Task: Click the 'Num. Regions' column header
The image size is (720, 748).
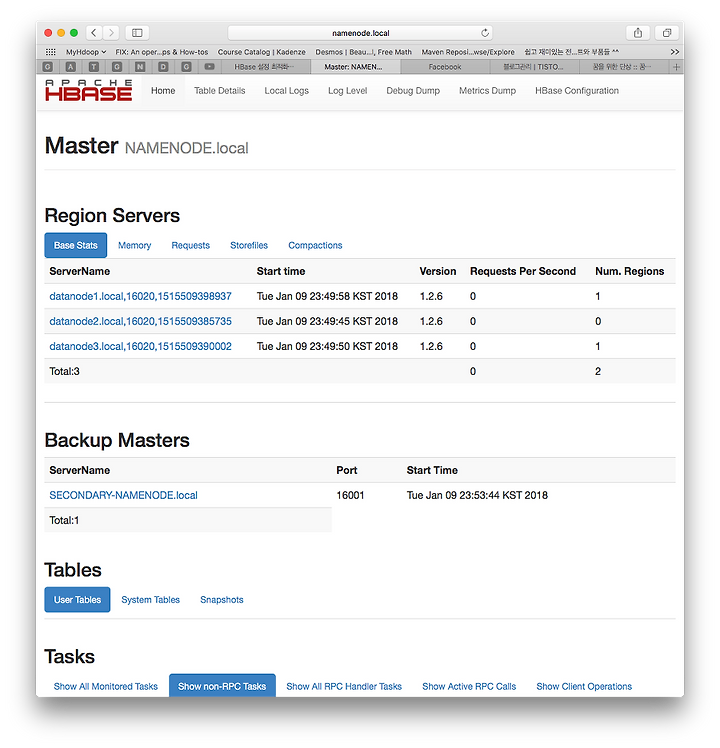Action: tap(629, 271)
